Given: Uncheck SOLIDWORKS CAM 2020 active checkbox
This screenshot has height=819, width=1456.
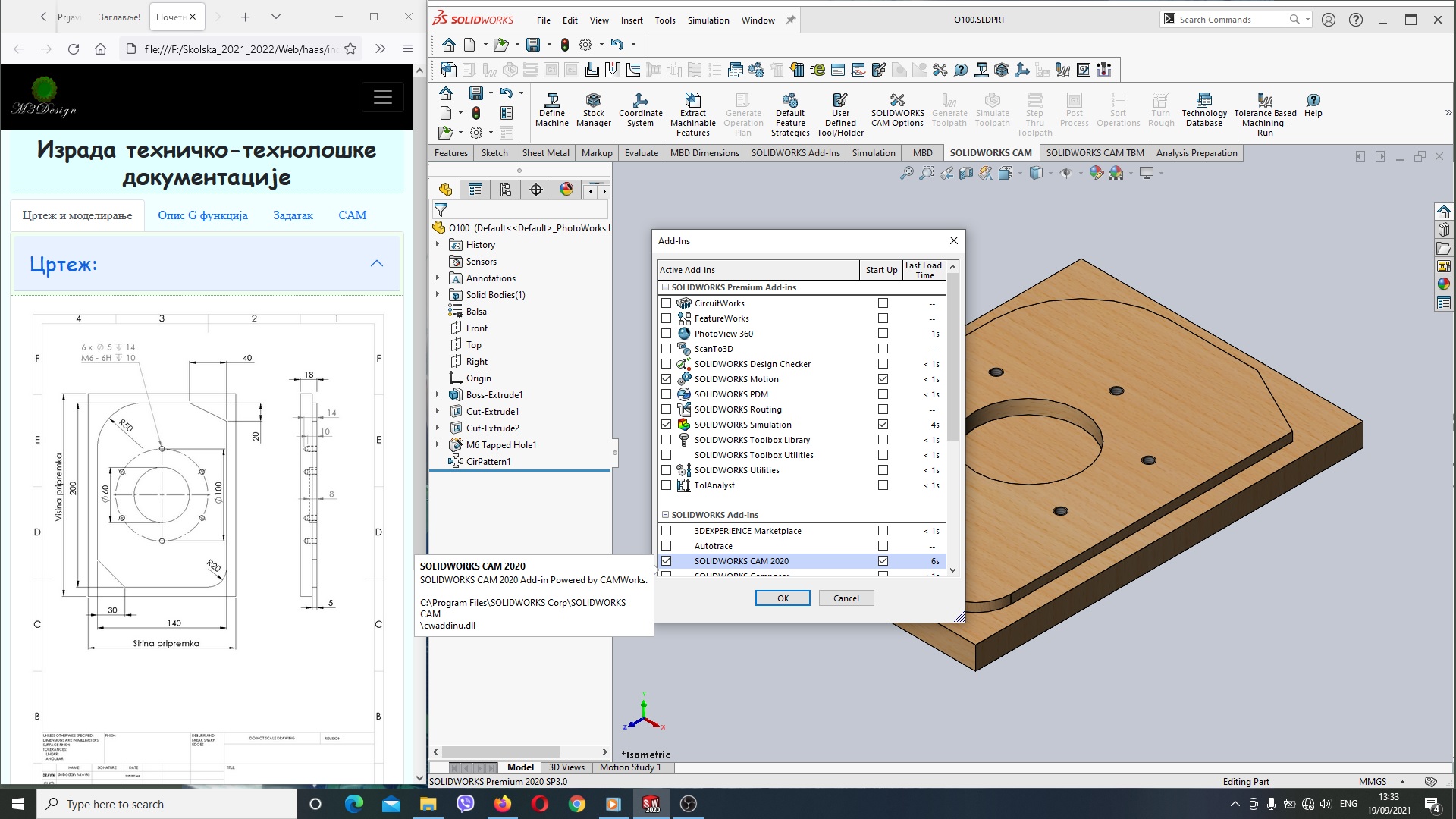Looking at the screenshot, I should click(667, 561).
